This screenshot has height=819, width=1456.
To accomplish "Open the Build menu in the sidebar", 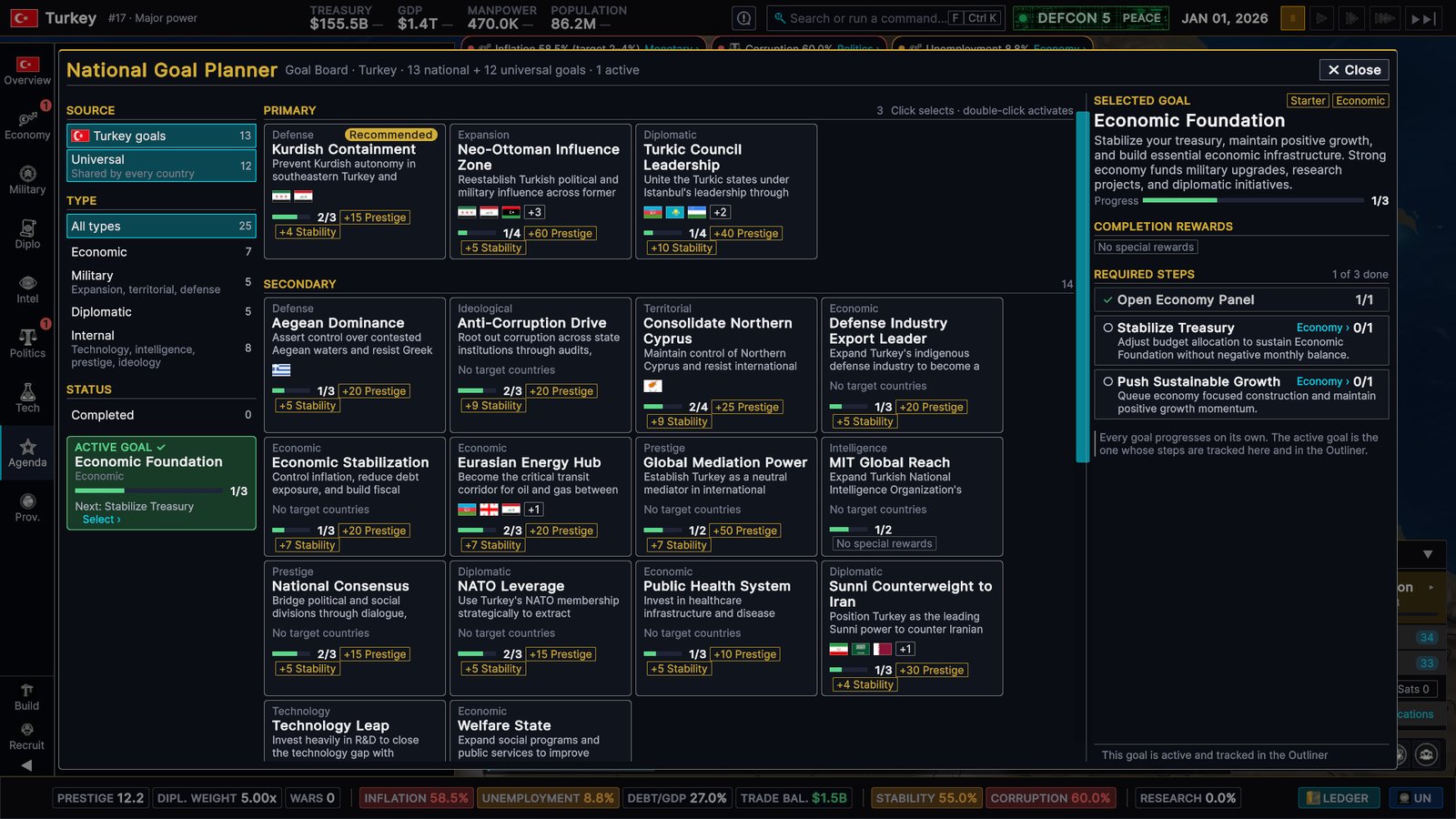I will tap(26, 697).
